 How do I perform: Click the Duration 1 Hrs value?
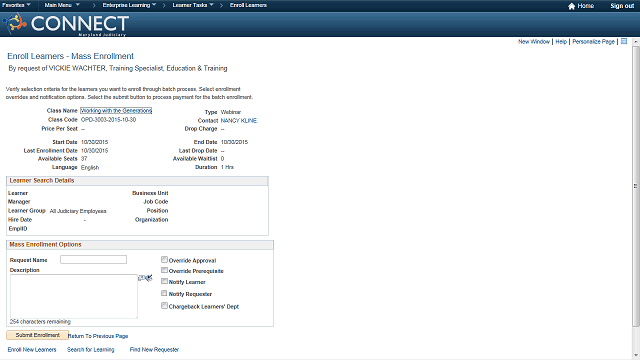227,167
